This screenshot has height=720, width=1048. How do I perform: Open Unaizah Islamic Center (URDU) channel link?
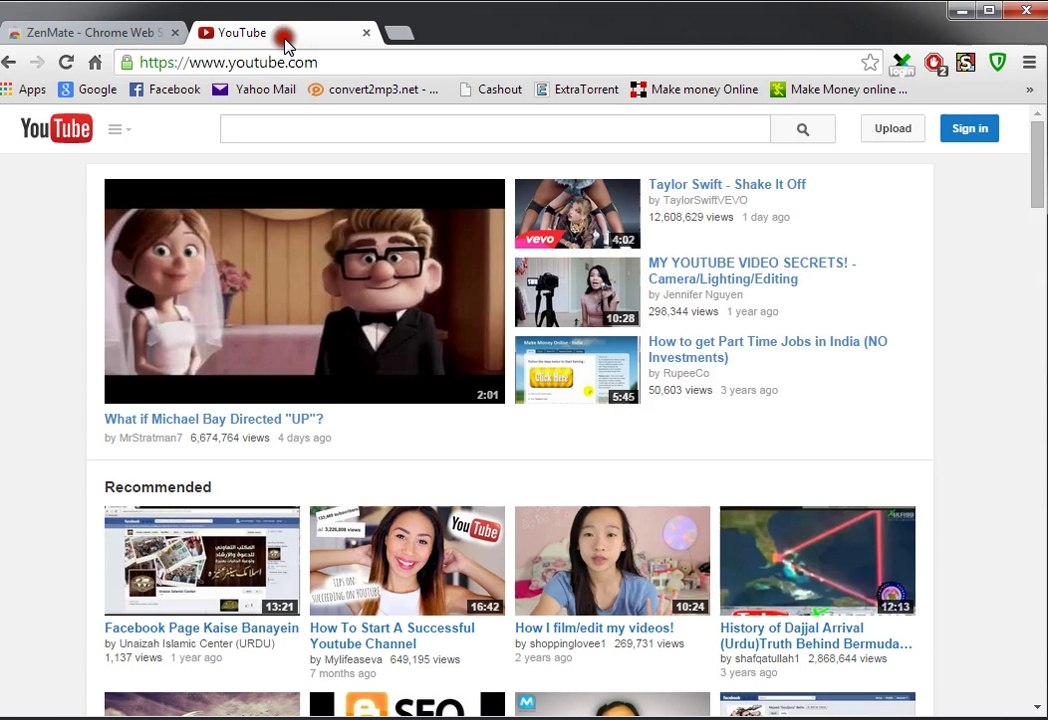(197, 644)
